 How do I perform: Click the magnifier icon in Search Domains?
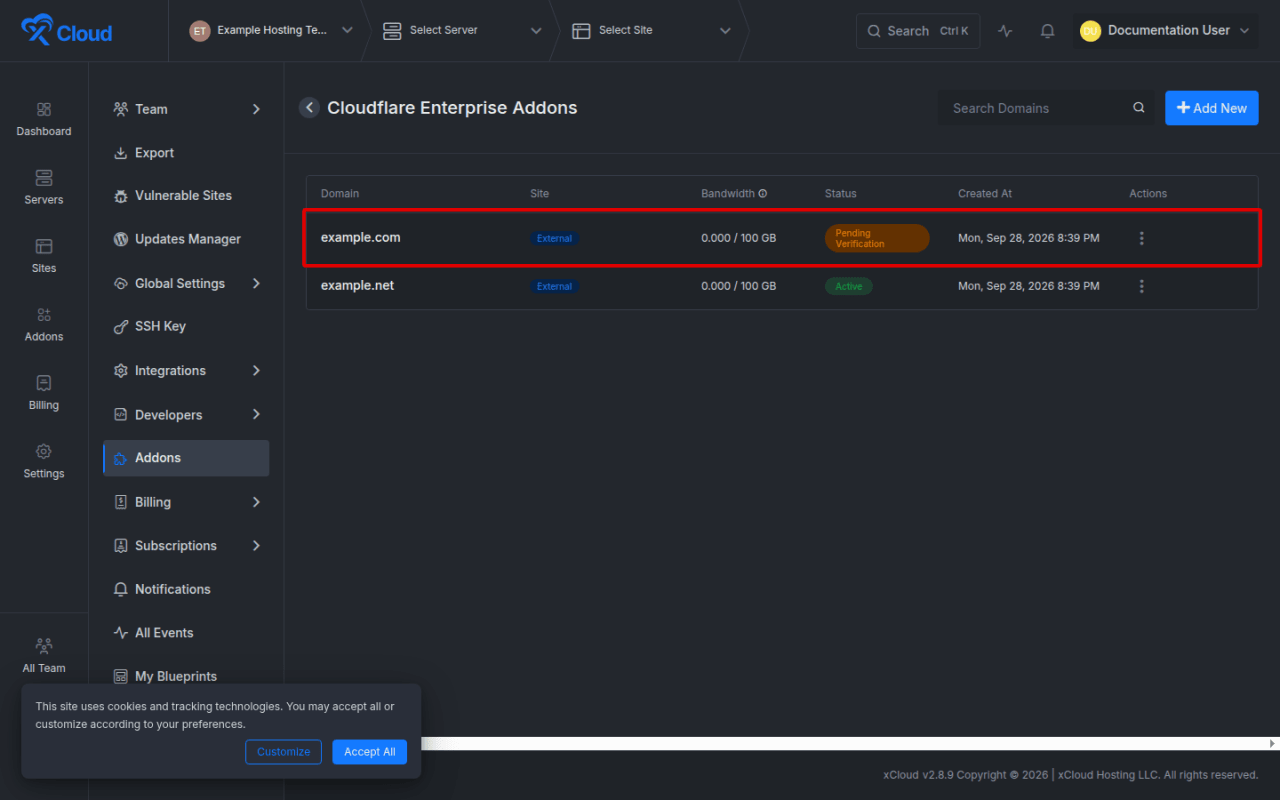click(x=1138, y=108)
